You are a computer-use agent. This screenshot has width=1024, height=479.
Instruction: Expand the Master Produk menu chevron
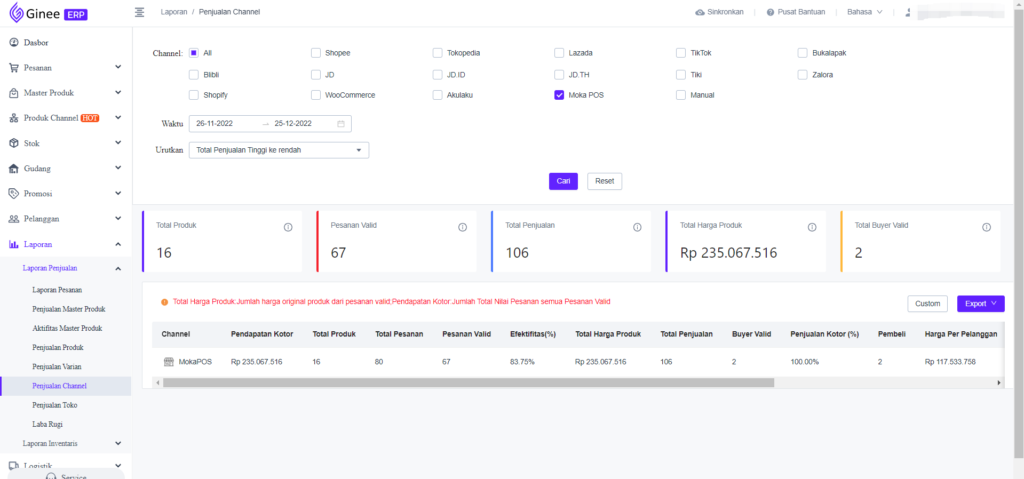[118, 93]
